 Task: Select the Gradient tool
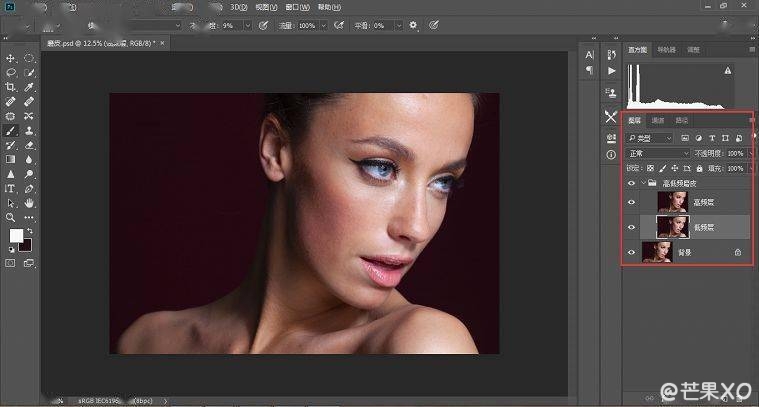[x=10, y=159]
